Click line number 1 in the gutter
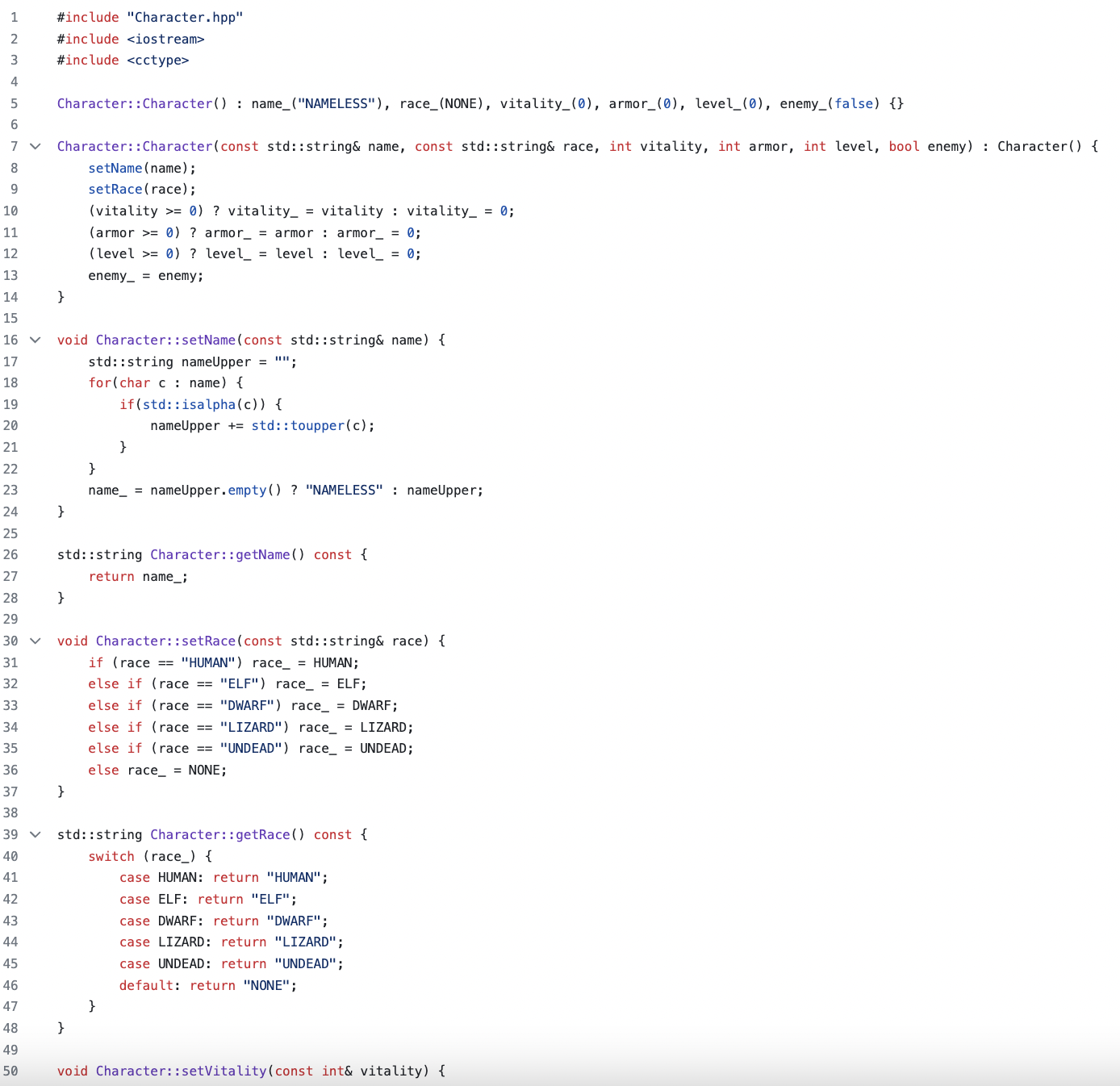 (x=14, y=18)
